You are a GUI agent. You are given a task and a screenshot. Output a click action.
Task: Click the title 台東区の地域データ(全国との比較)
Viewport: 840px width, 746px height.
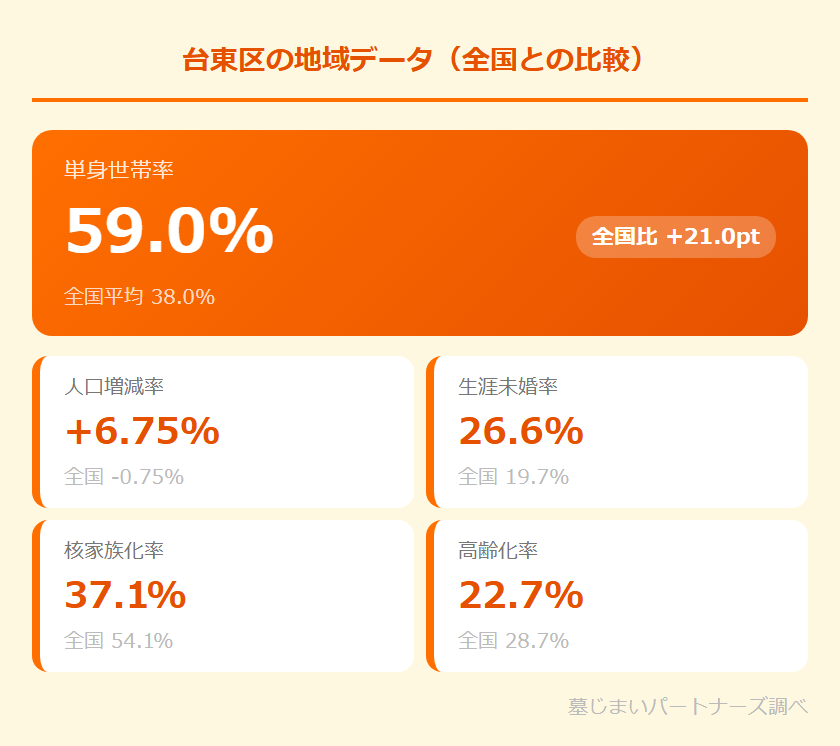419,60
